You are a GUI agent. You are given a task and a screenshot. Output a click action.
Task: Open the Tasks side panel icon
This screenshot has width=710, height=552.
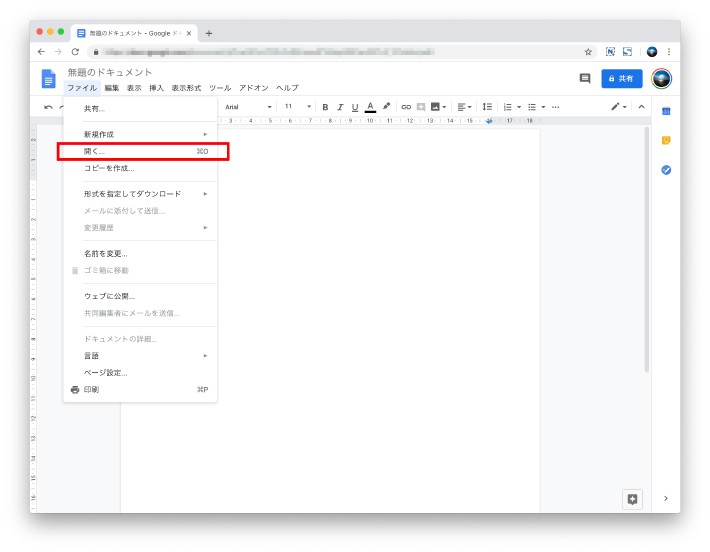(x=666, y=170)
